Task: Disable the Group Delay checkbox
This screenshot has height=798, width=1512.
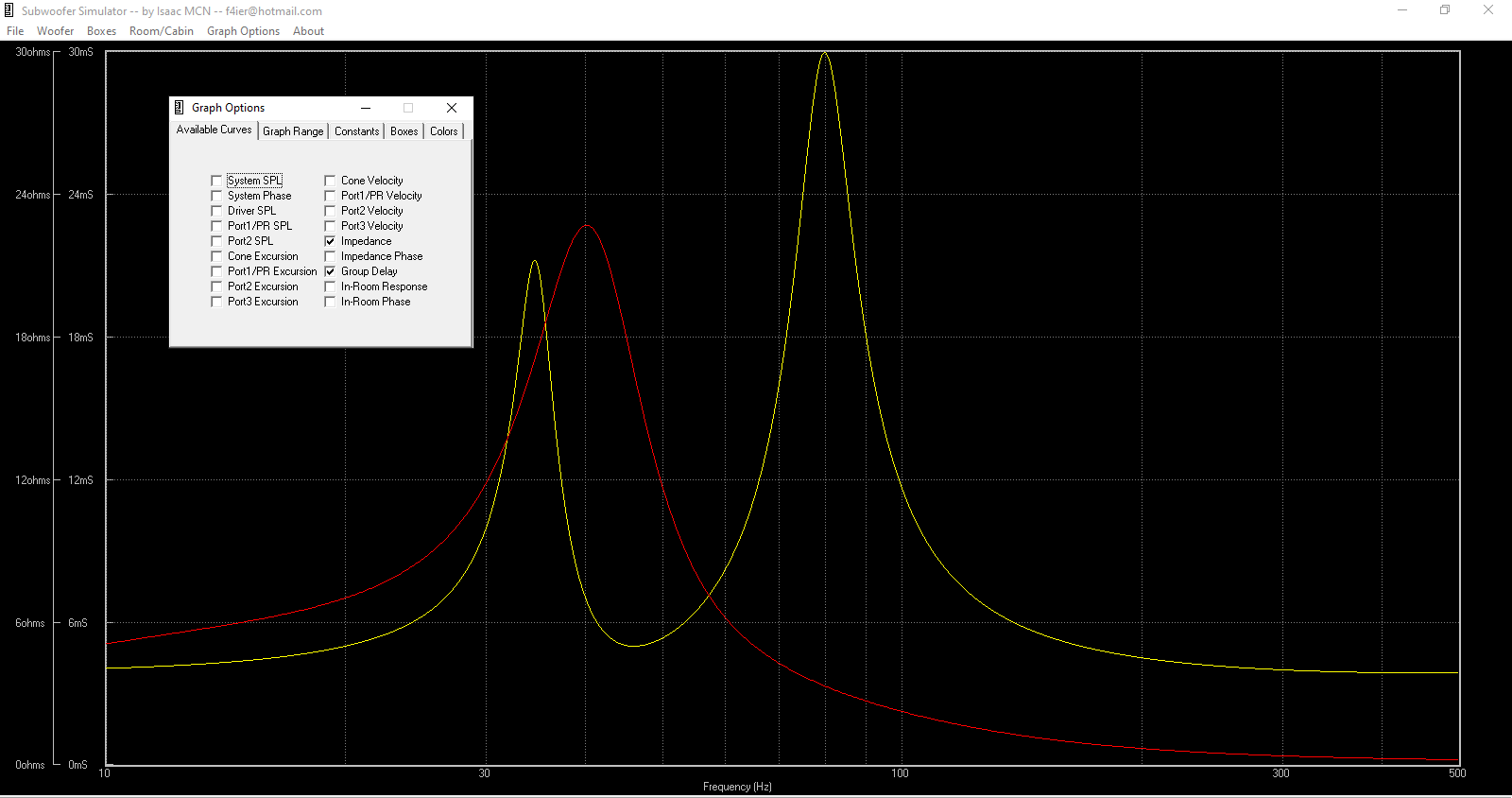Action: (x=330, y=271)
